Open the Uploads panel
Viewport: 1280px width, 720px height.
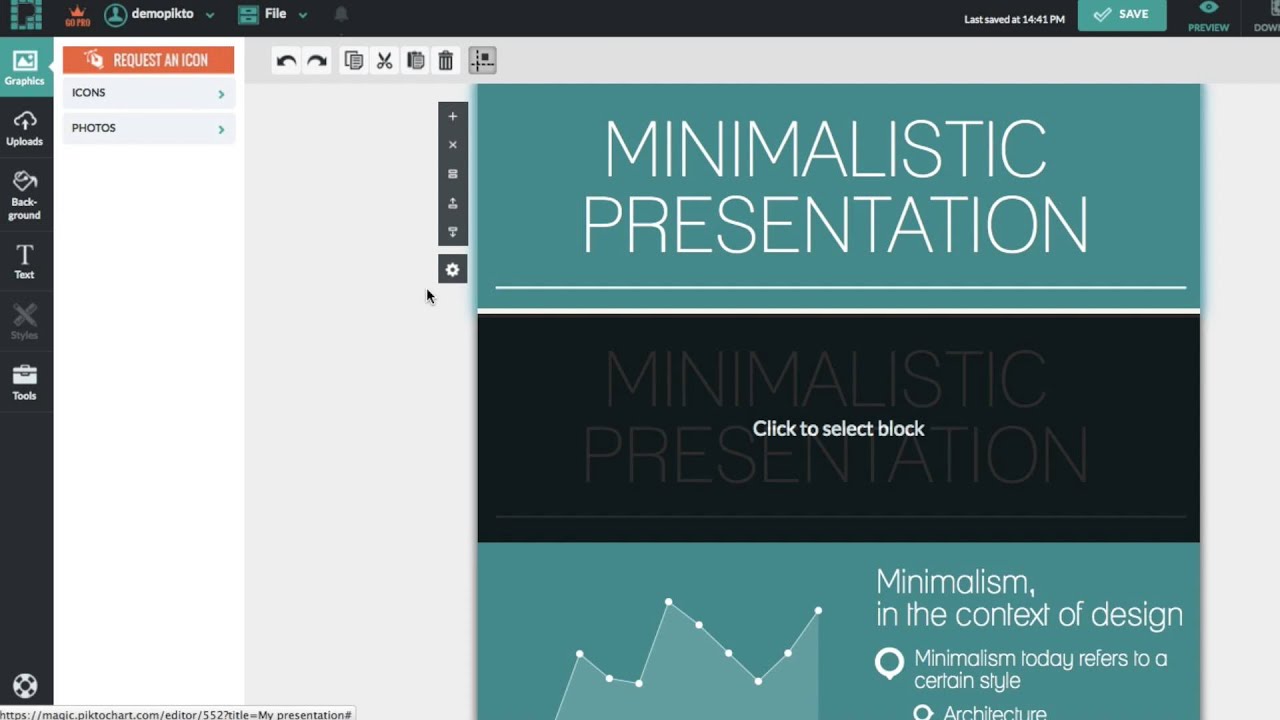pyautogui.click(x=24, y=128)
